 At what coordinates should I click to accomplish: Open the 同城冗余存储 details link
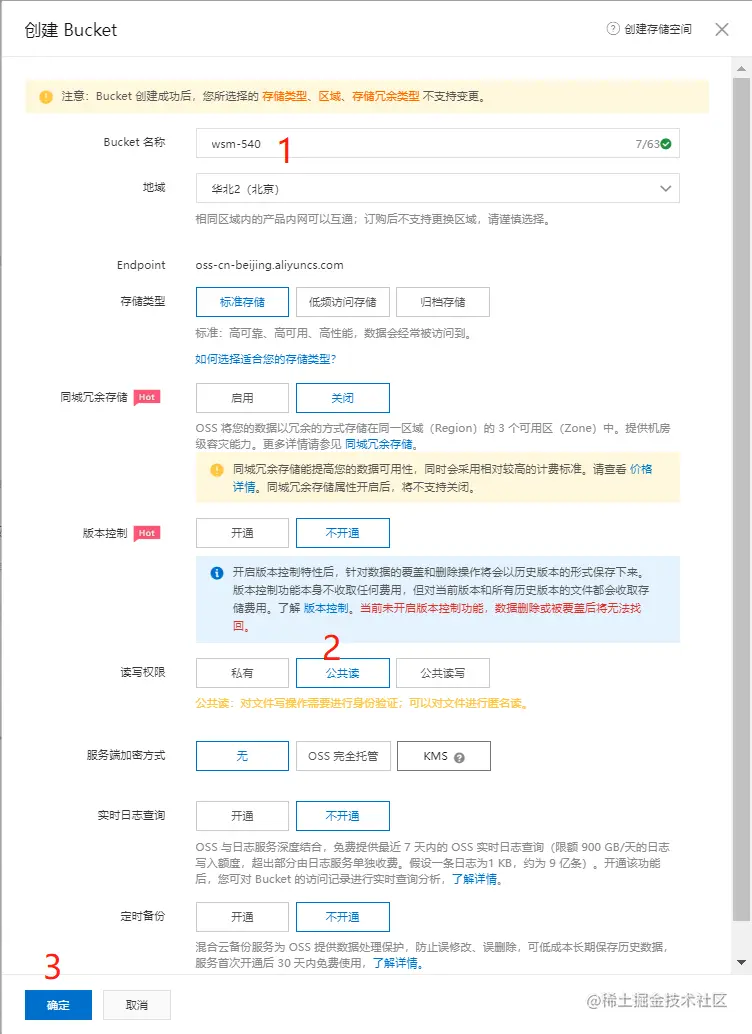tap(379, 444)
